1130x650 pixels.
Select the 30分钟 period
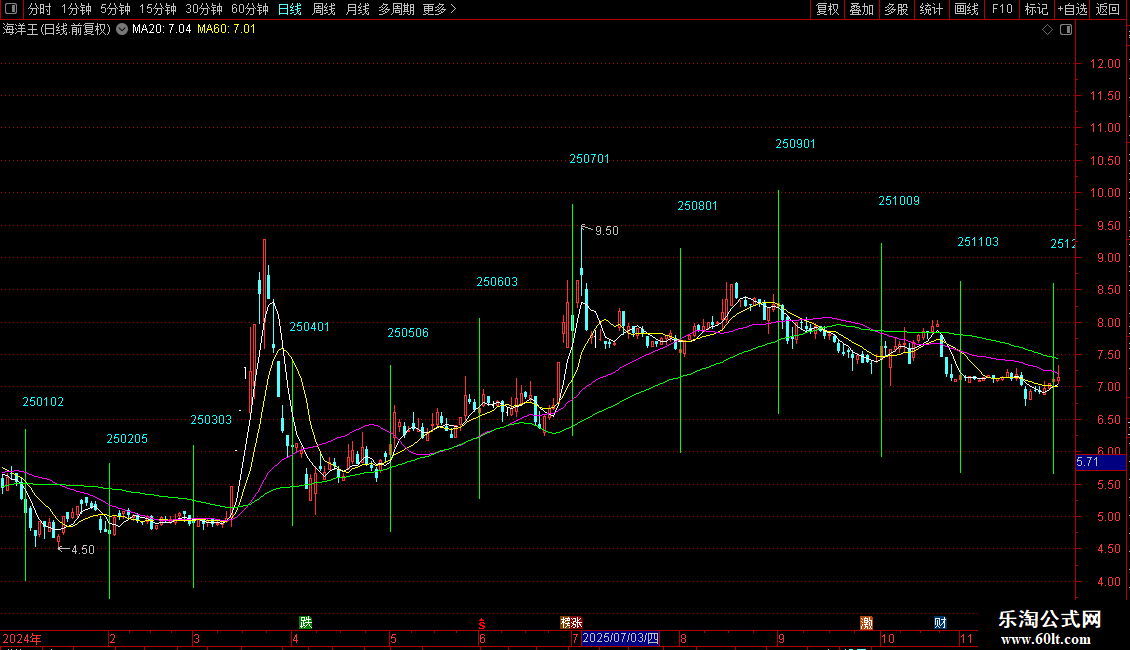click(204, 9)
